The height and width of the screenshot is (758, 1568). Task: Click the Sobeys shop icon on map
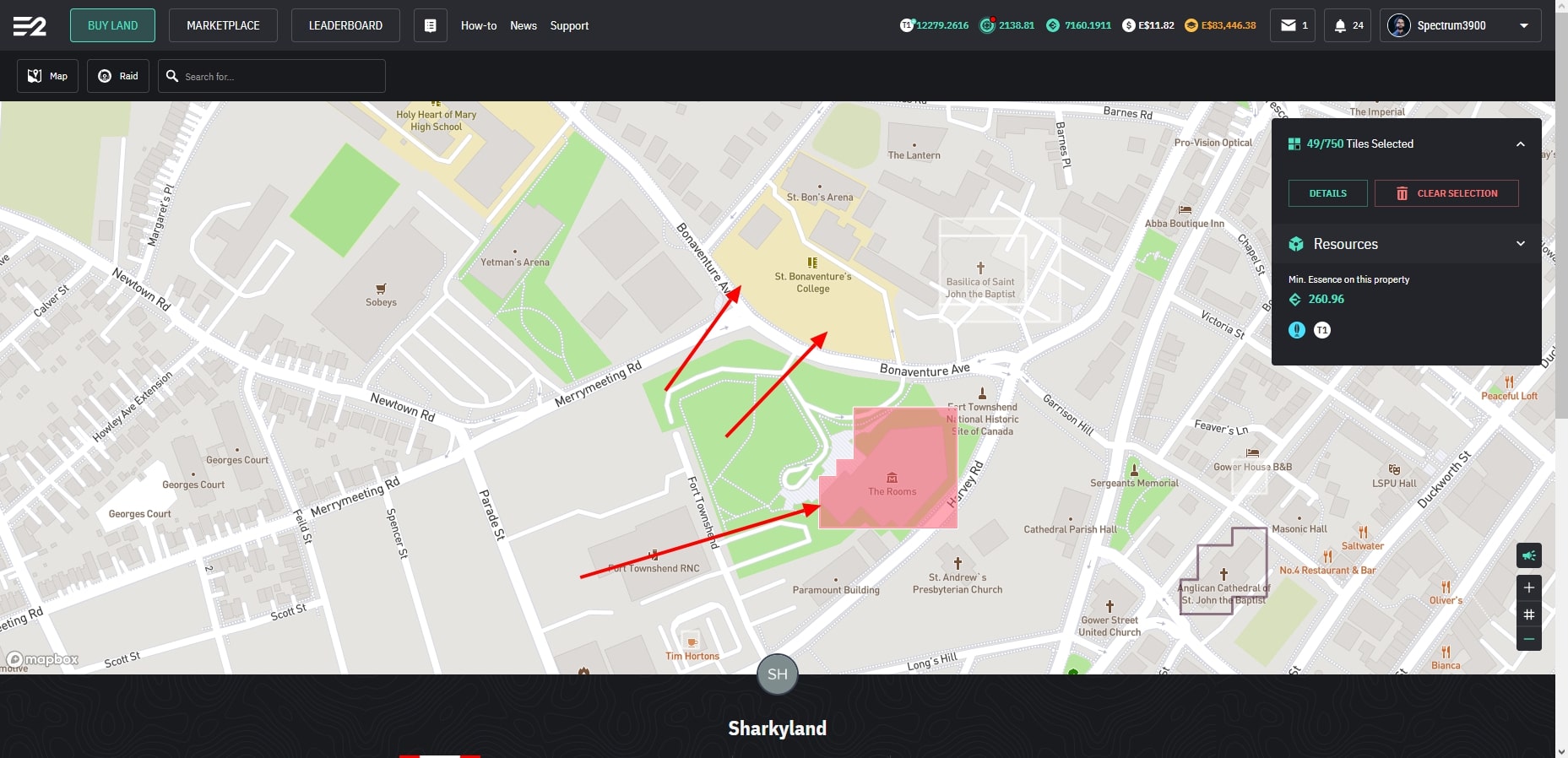[x=381, y=289]
